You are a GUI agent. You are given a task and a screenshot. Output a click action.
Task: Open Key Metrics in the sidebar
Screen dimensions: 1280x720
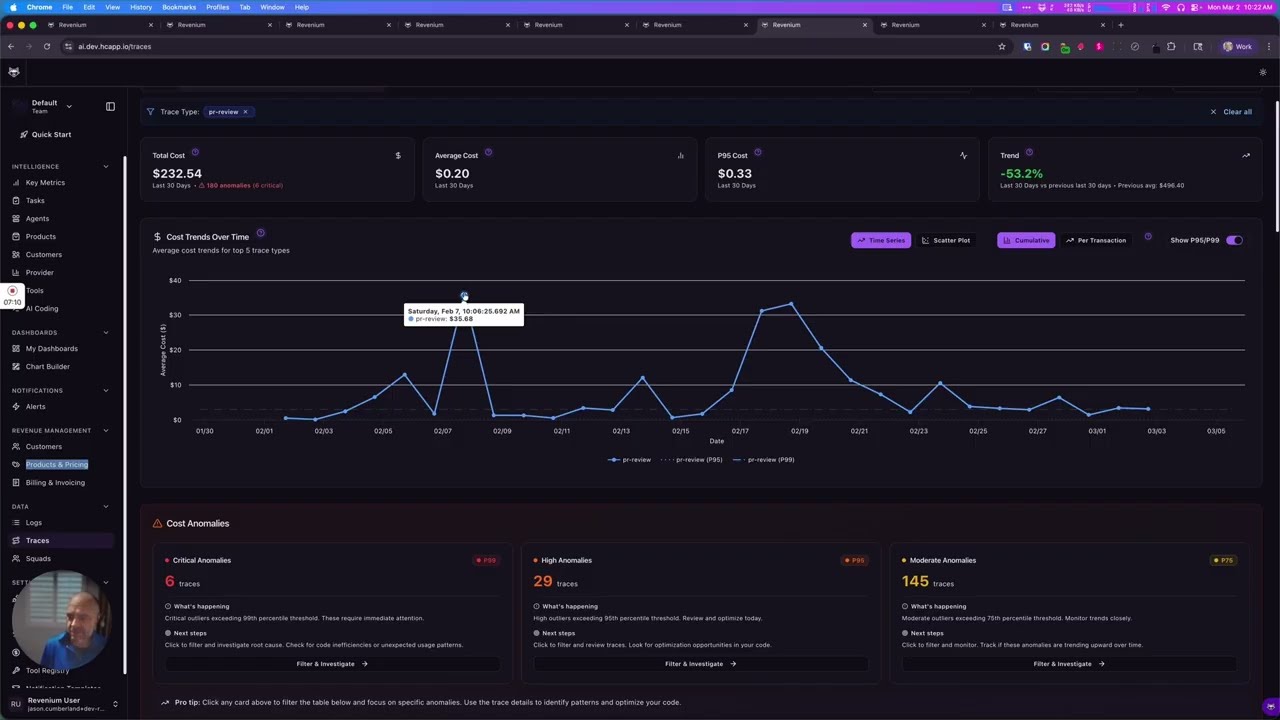[45, 182]
